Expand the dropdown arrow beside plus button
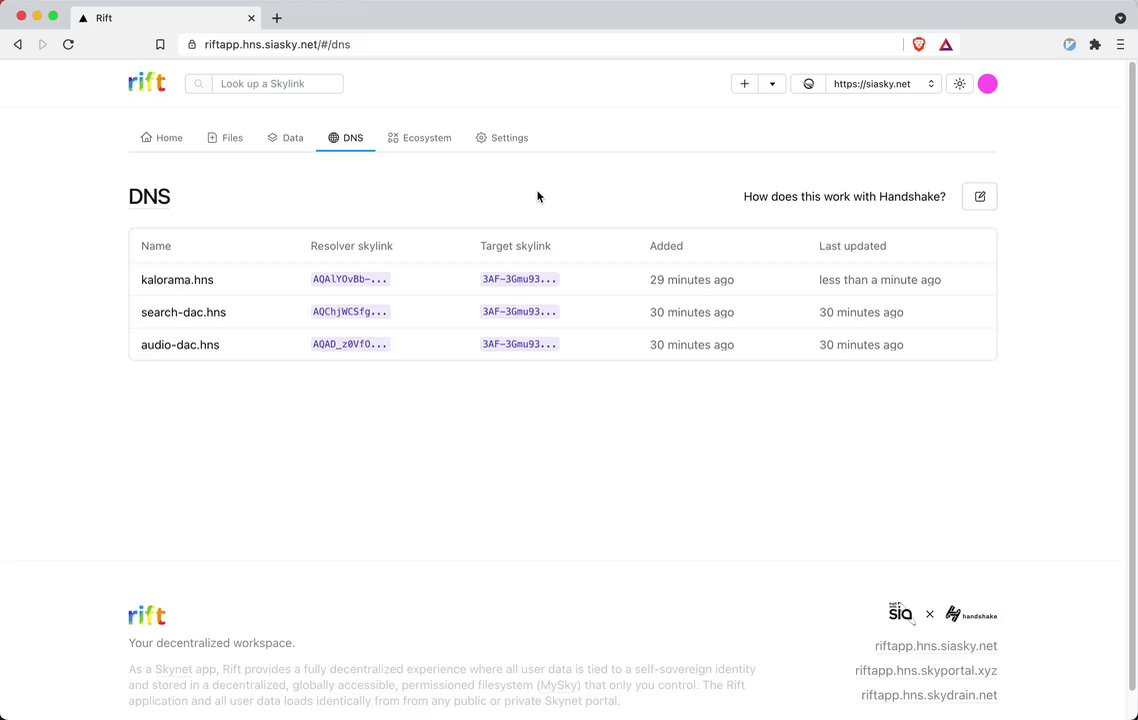The height and width of the screenshot is (720, 1138). pos(772,84)
